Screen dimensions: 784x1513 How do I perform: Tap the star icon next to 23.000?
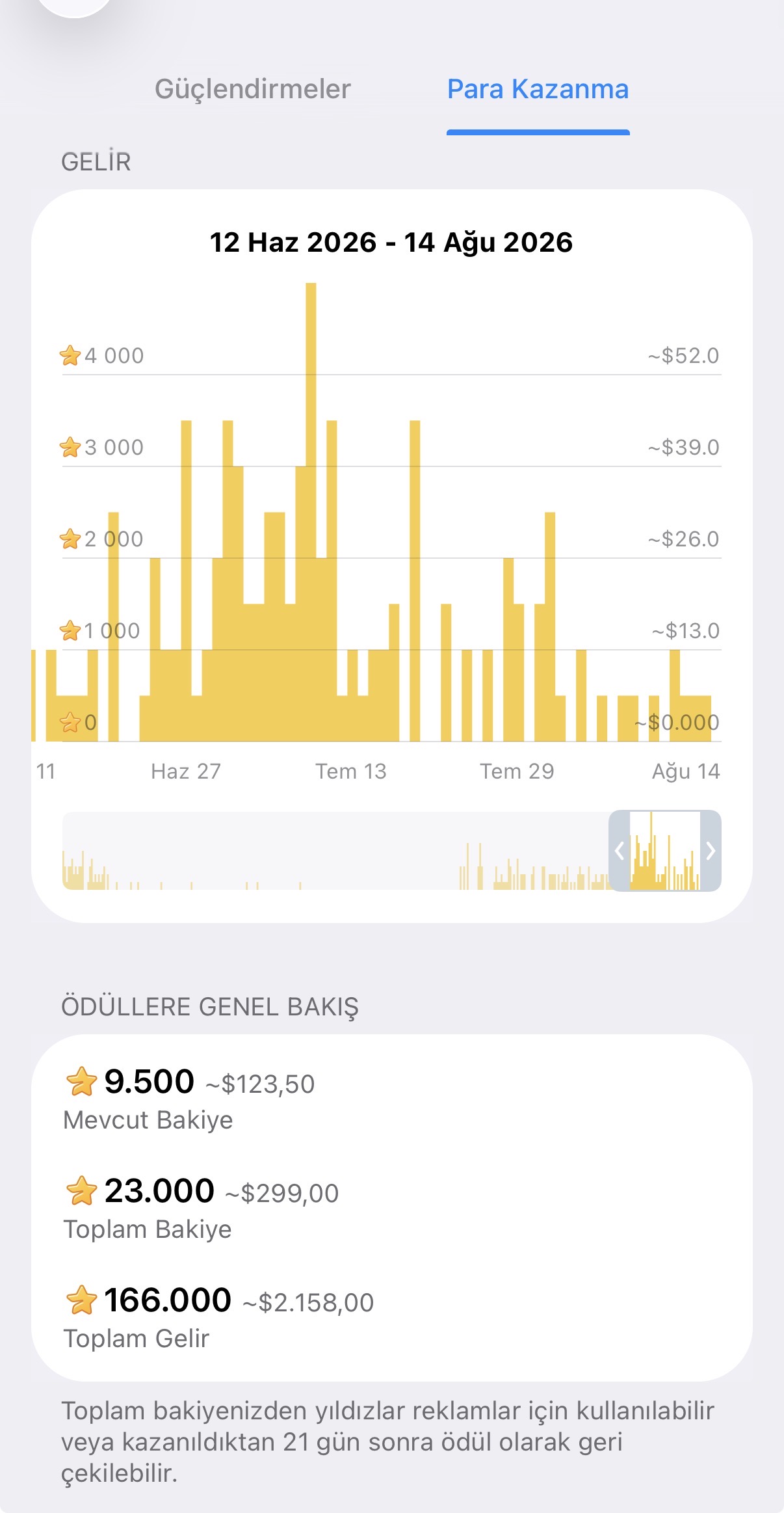tap(81, 1191)
